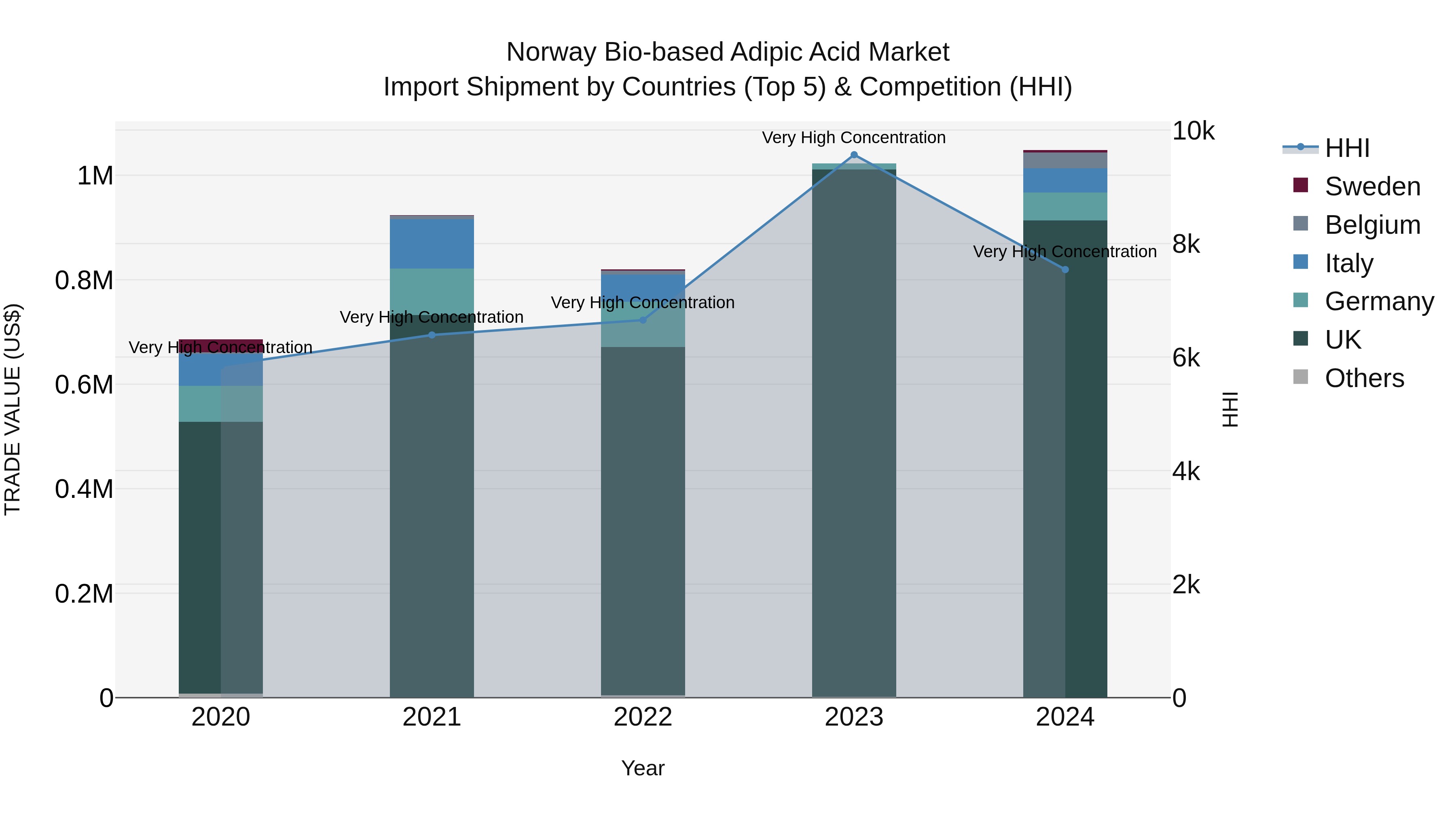The image size is (1456, 819).
Task: Click the 0.6M left axis tick label
Action: coord(84,385)
